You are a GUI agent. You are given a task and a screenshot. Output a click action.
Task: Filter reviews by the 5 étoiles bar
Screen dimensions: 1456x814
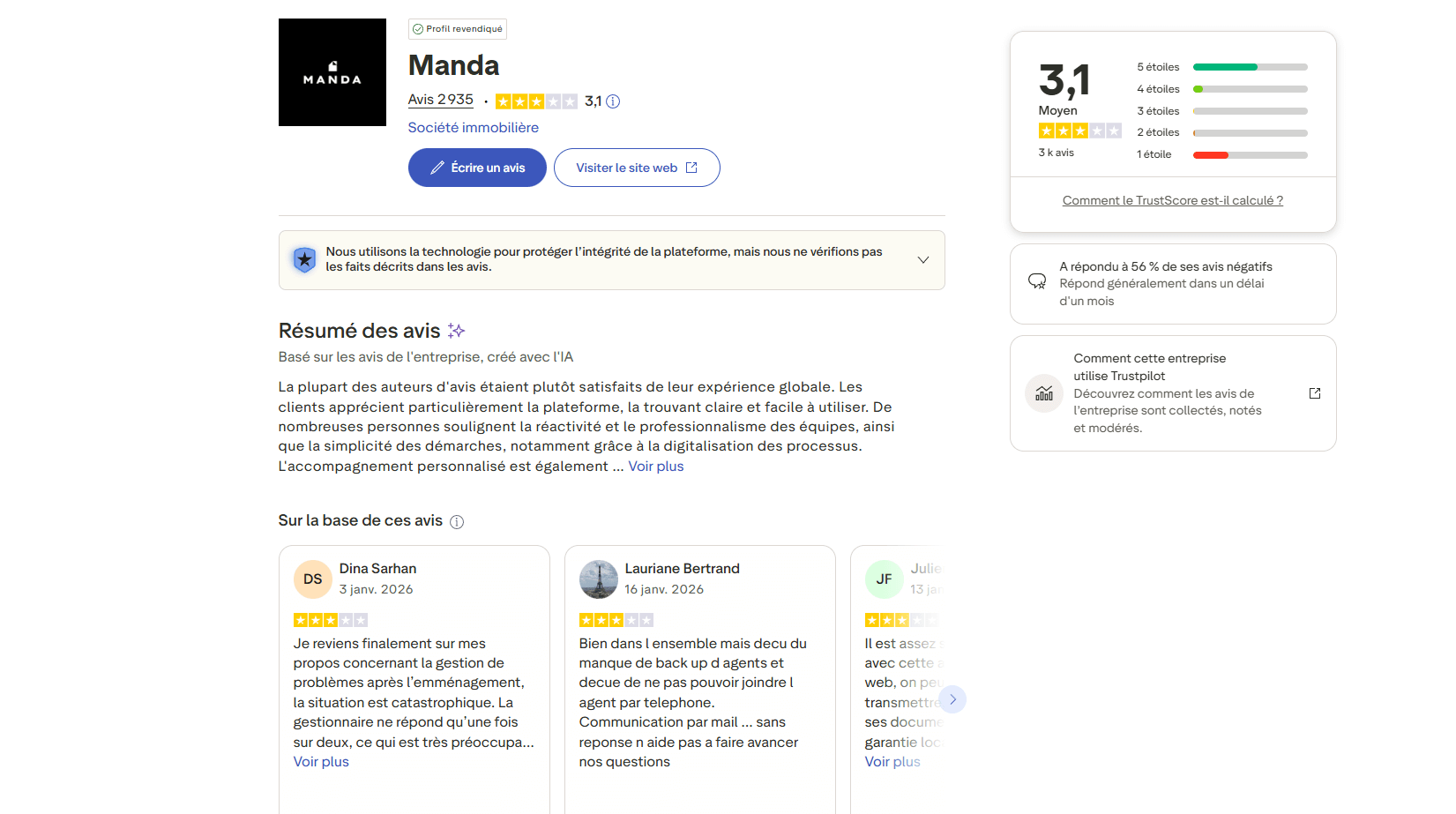coord(1250,67)
